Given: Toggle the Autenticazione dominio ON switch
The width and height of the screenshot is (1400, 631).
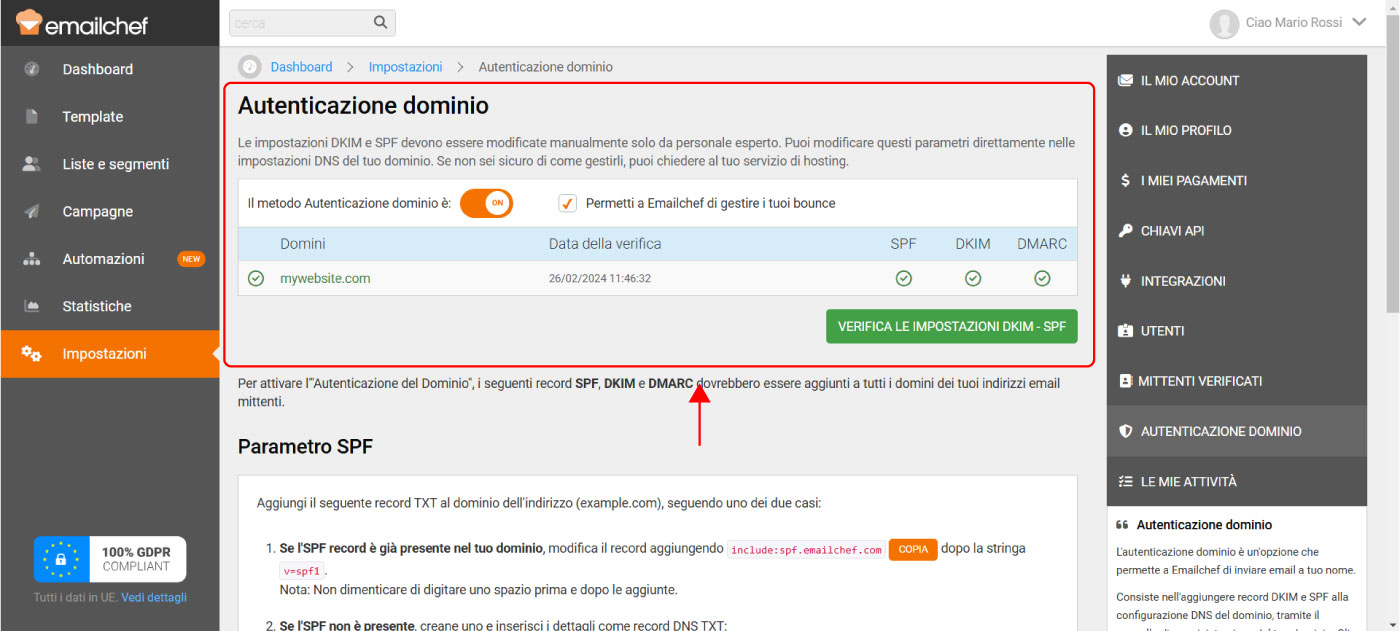Looking at the screenshot, I should (x=486, y=203).
